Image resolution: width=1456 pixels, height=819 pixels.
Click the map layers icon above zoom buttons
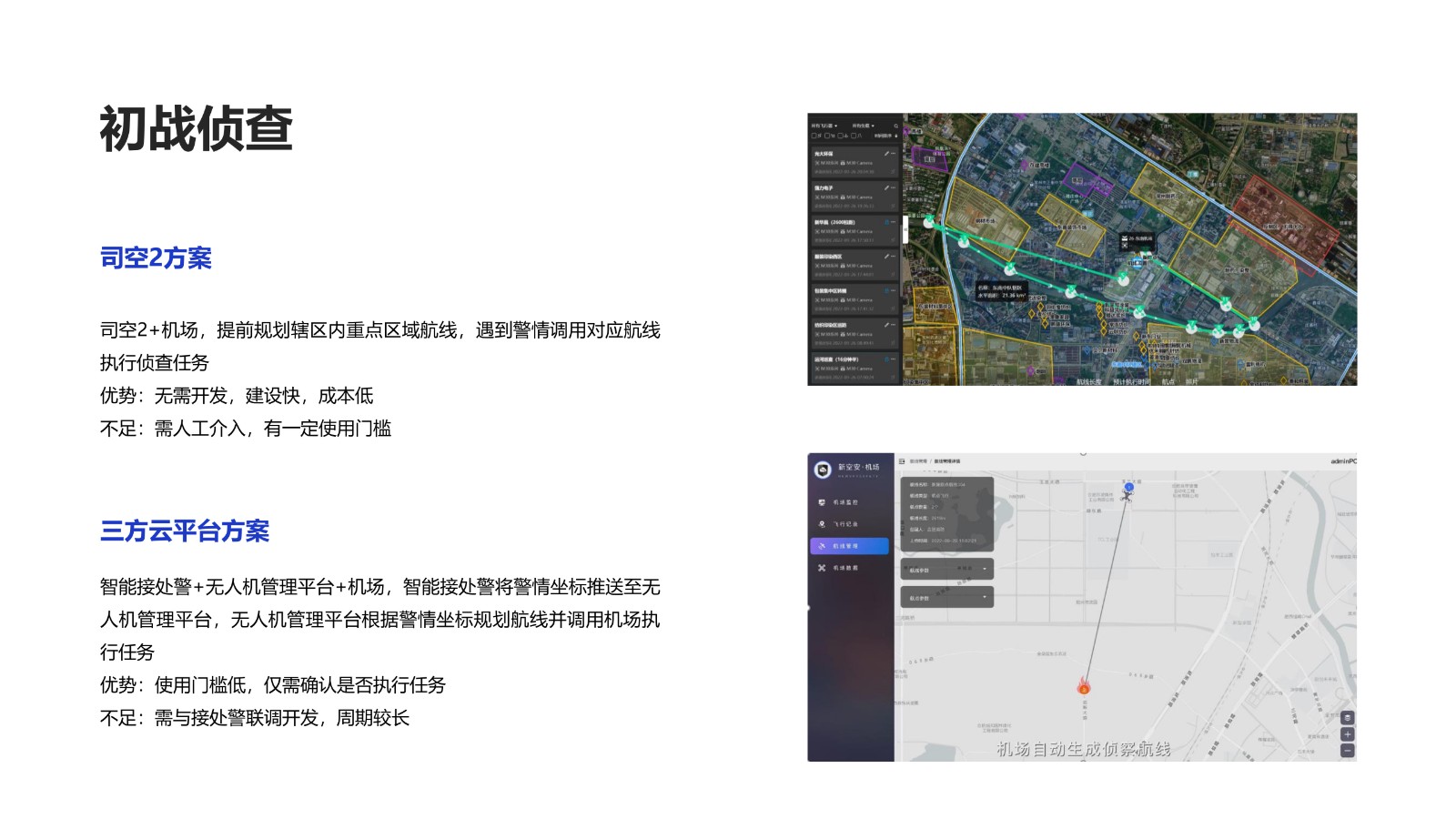coord(1348,718)
